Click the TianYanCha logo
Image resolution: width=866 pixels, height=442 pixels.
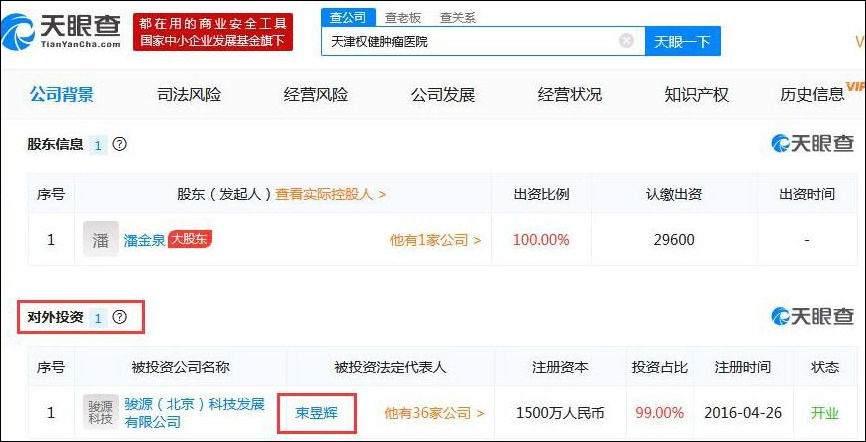coord(61,31)
